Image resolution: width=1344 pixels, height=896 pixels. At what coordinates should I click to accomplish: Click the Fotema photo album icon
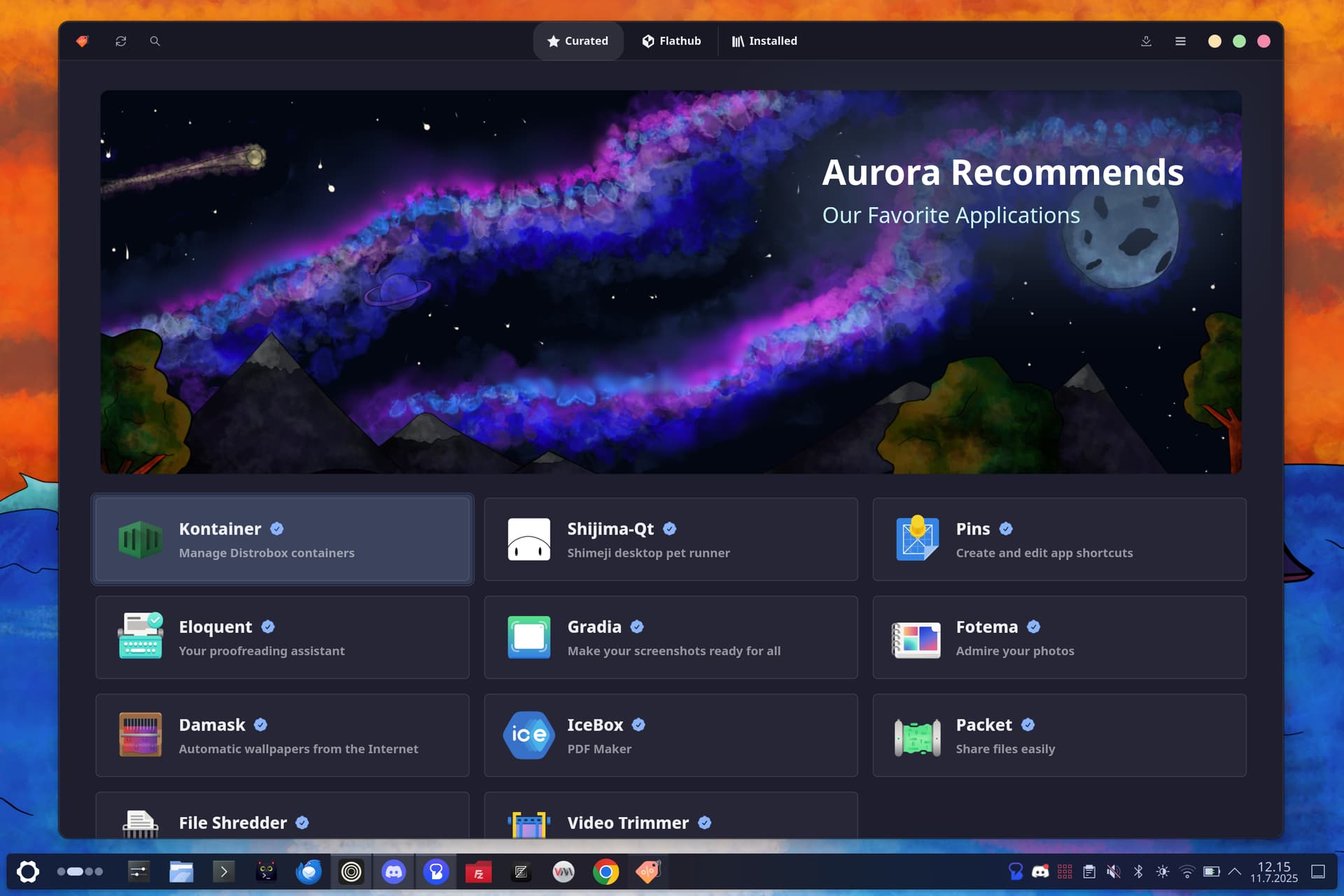(916, 640)
